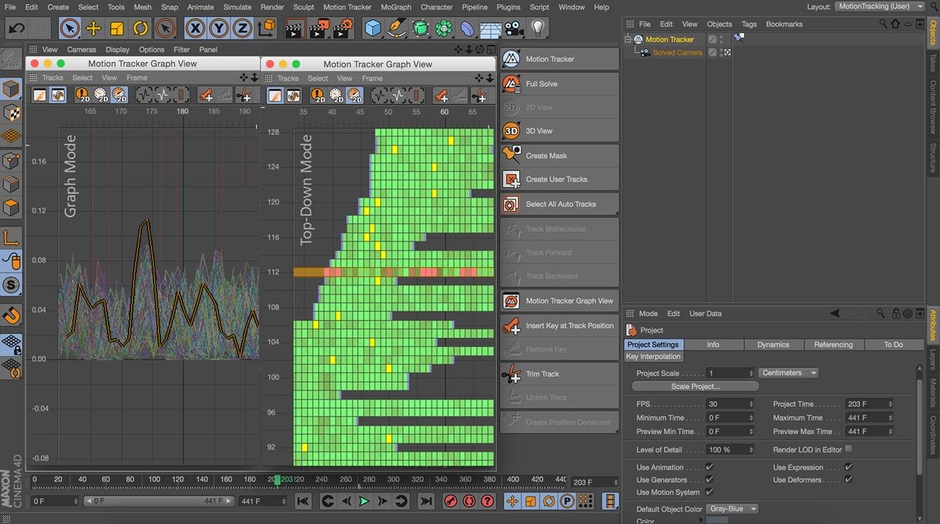Open the MoGraph menu
This screenshot has width=940, height=524.
[x=395, y=7]
